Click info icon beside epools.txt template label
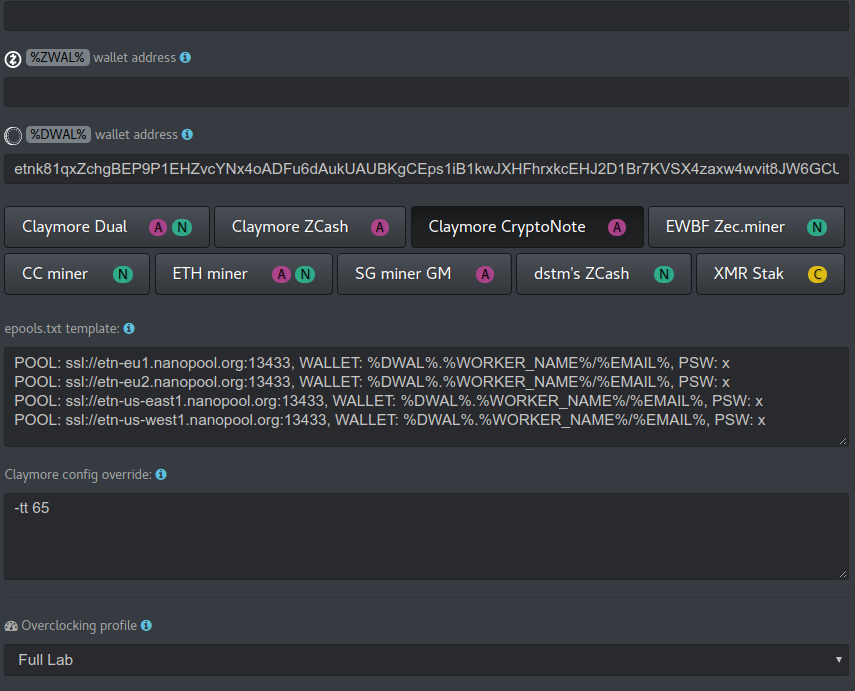 point(129,328)
